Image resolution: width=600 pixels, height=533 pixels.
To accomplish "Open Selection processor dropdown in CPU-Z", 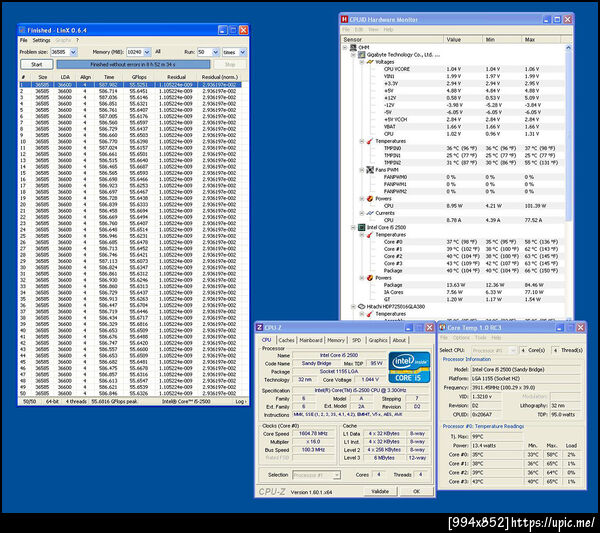I will point(337,475).
